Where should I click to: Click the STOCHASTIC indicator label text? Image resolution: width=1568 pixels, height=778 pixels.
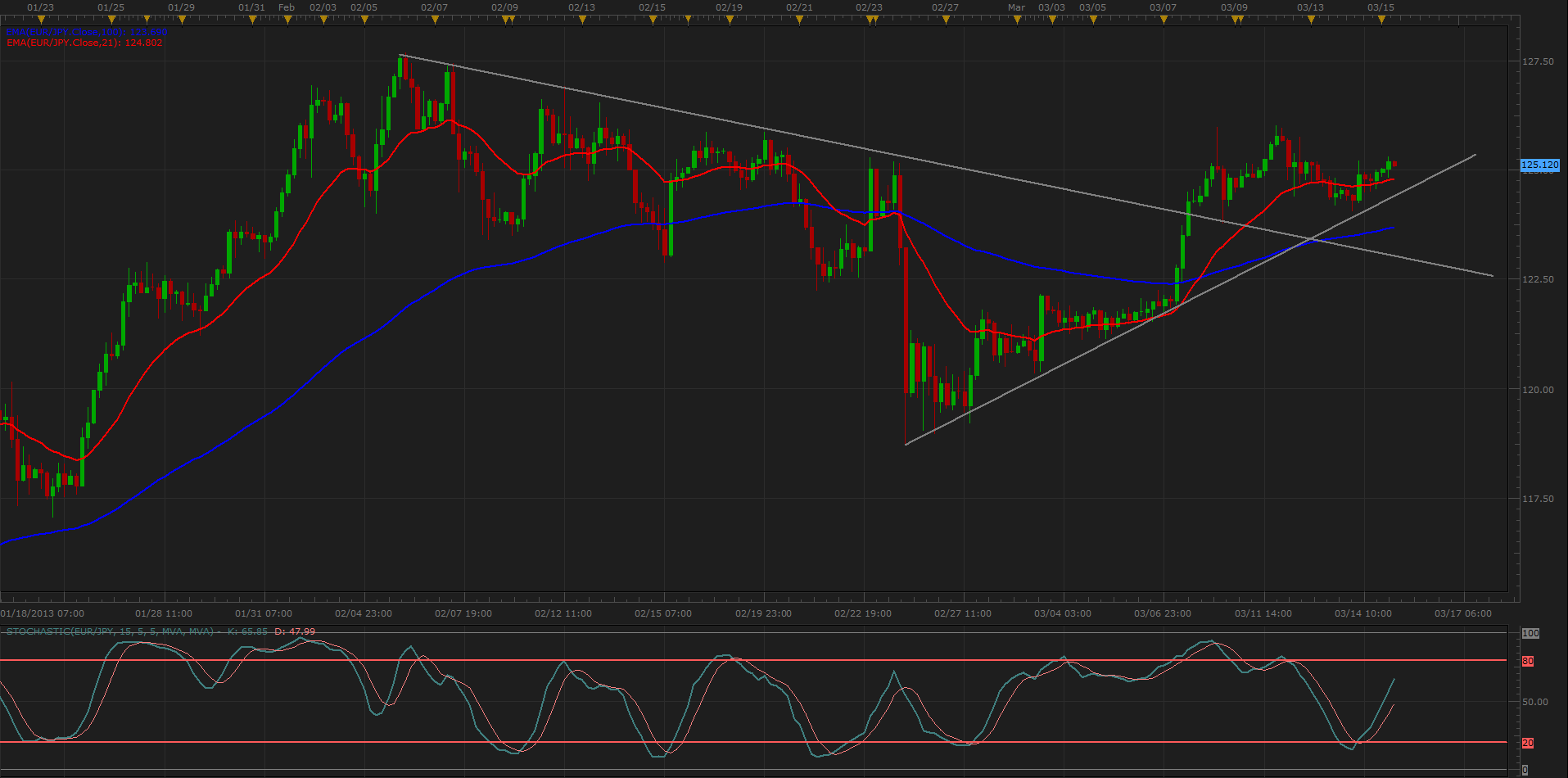point(109,631)
